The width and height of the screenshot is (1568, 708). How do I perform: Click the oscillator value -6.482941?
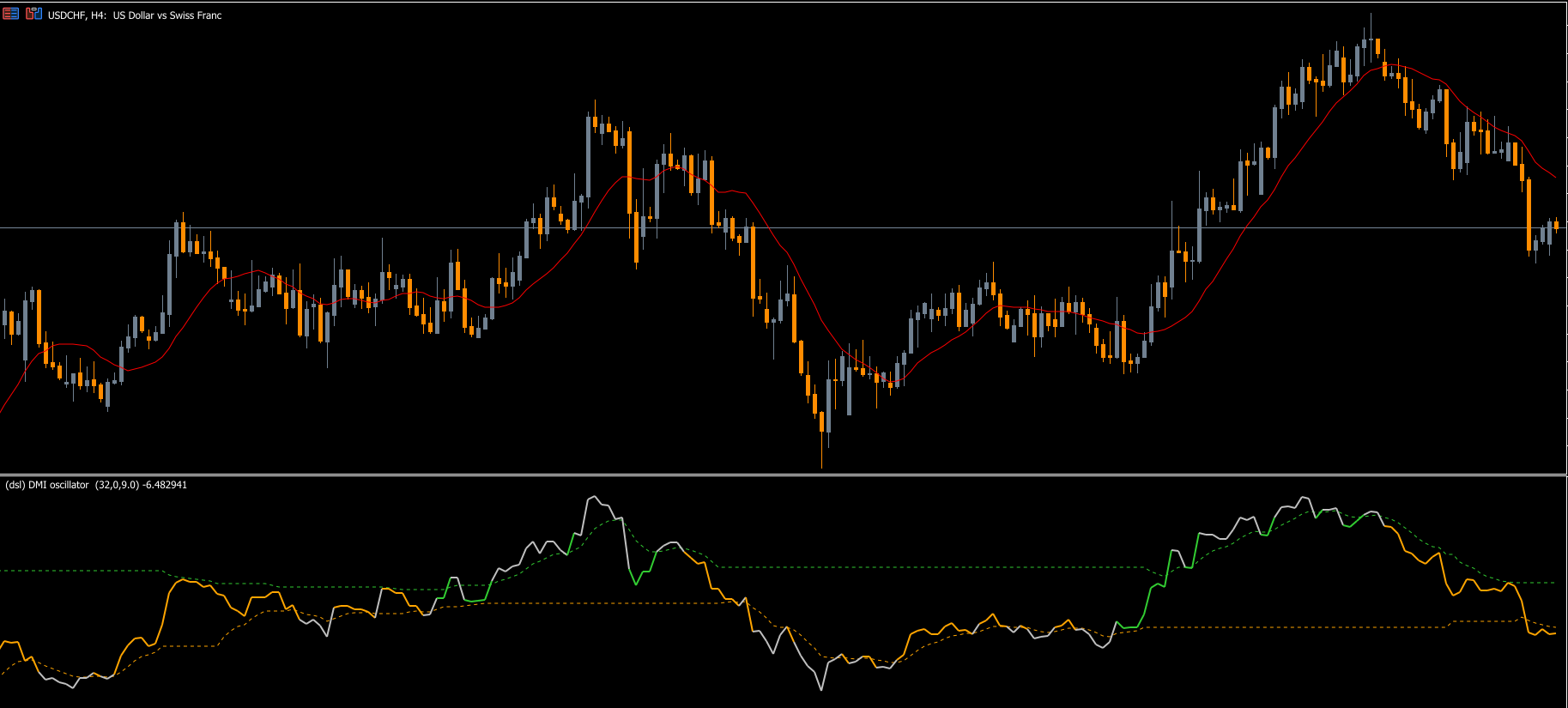[x=165, y=485]
